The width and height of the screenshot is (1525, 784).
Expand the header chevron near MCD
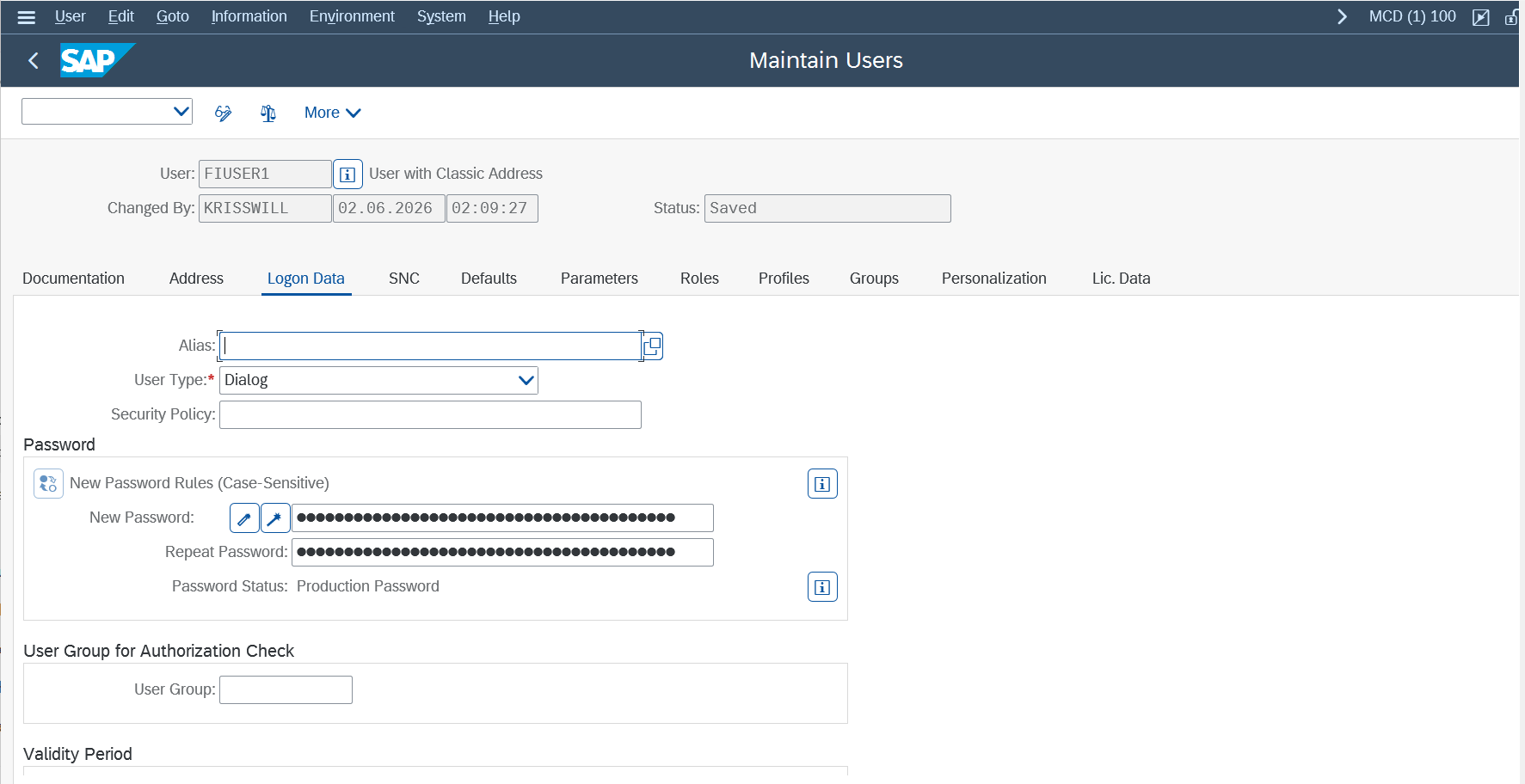point(1342,17)
